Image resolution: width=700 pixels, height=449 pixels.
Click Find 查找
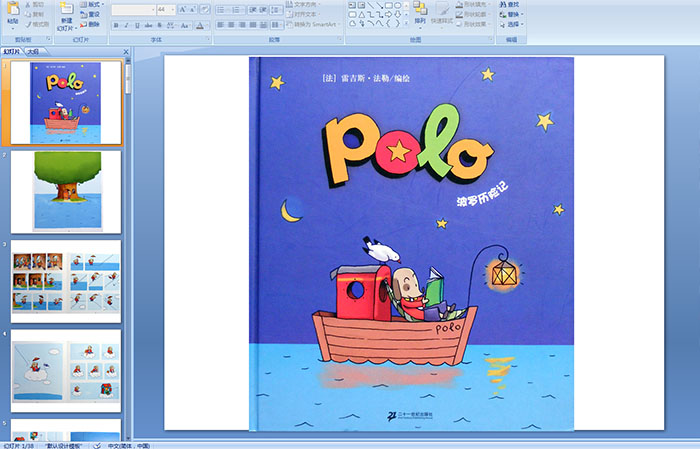(x=509, y=4)
